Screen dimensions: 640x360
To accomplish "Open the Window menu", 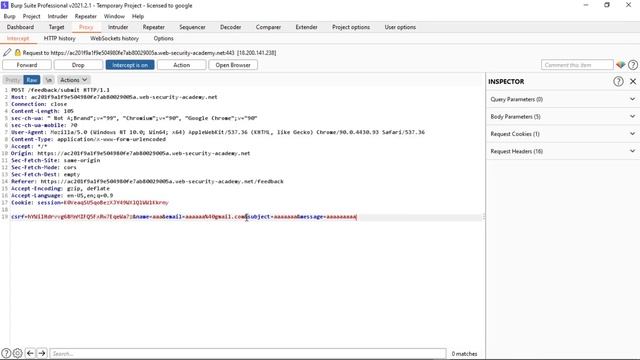I will pyautogui.click(x=114, y=16).
